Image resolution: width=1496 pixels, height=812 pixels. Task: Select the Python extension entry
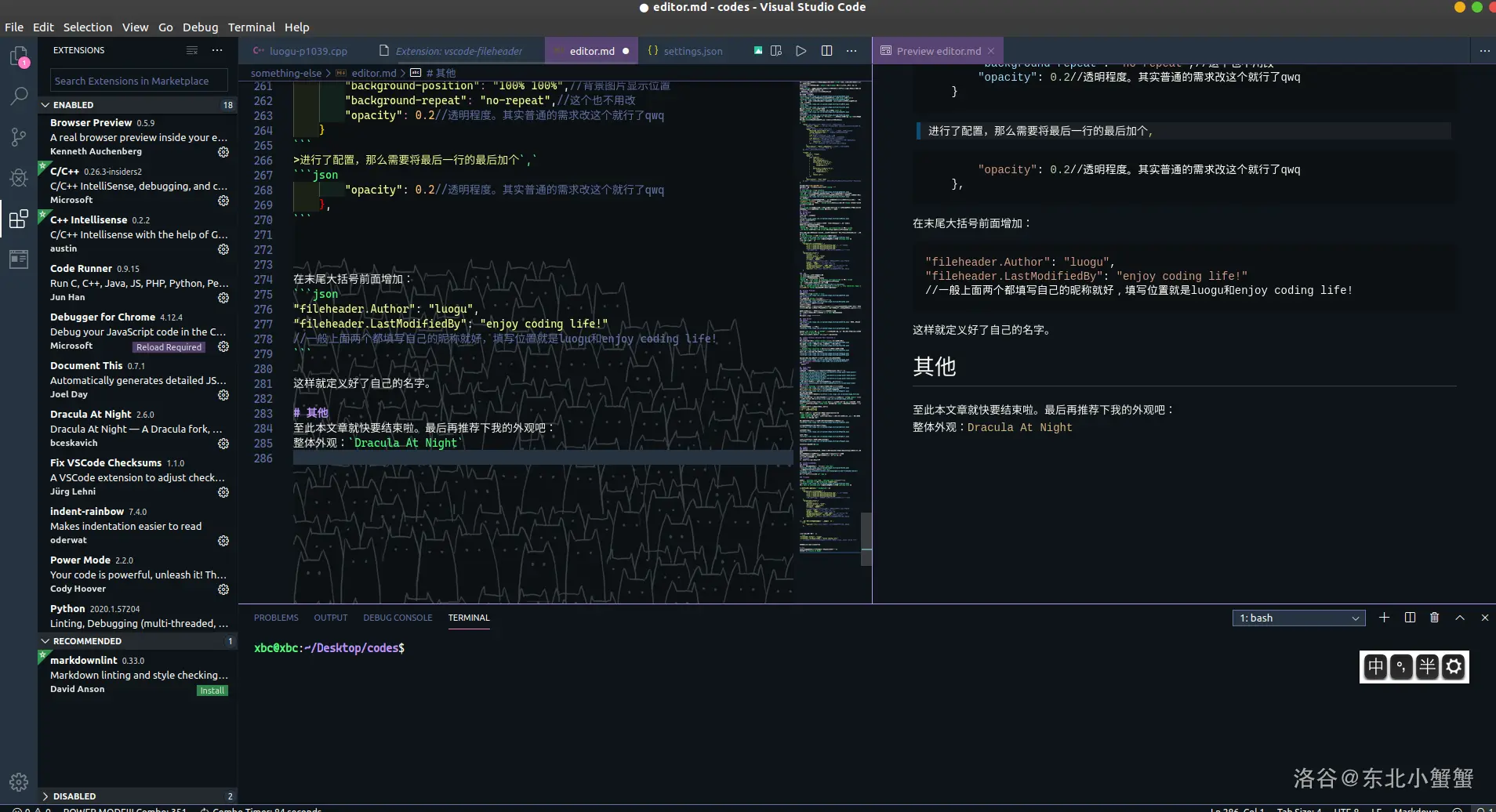click(x=137, y=616)
